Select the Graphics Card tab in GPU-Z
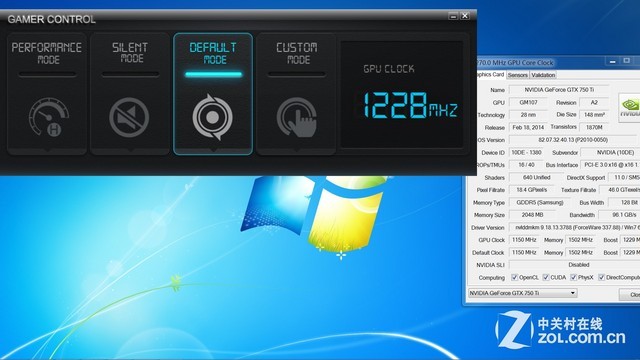Screen dimensions: 640x360 [x=491, y=75]
